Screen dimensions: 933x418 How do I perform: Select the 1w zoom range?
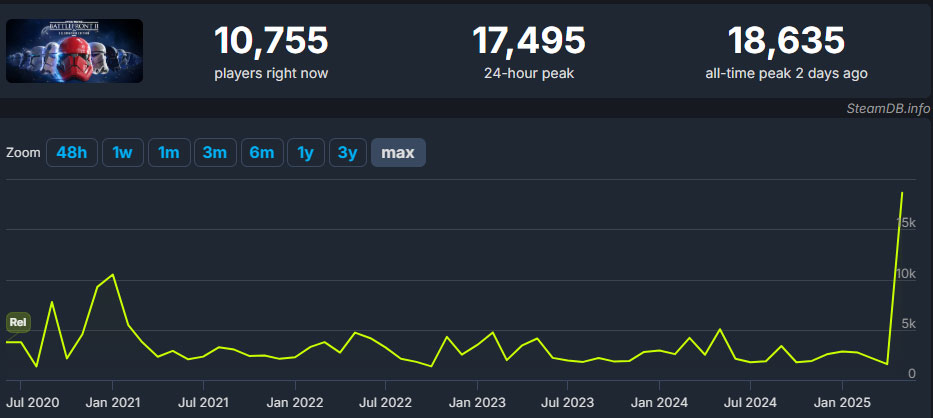pos(122,152)
